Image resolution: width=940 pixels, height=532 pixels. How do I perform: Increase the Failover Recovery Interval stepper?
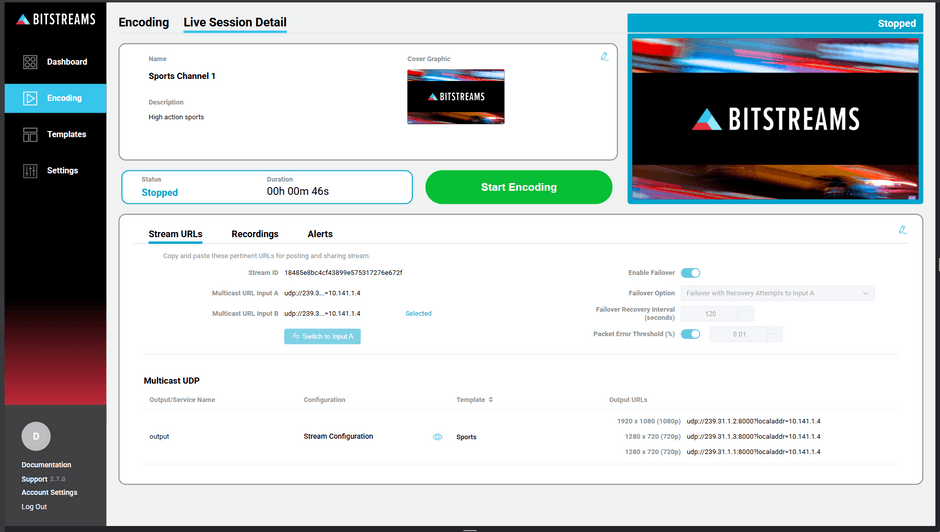(746, 310)
